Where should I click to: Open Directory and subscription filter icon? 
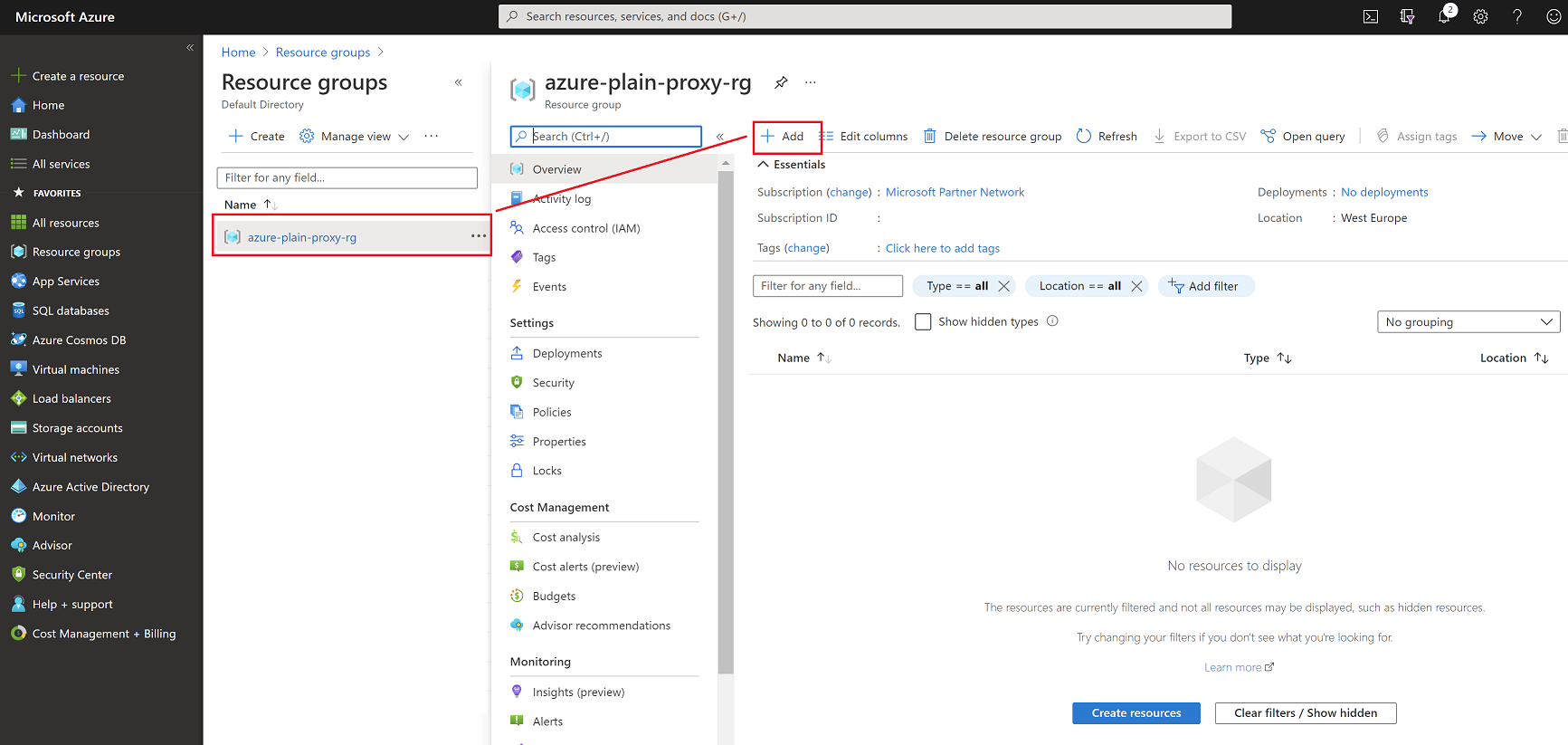point(1407,16)
